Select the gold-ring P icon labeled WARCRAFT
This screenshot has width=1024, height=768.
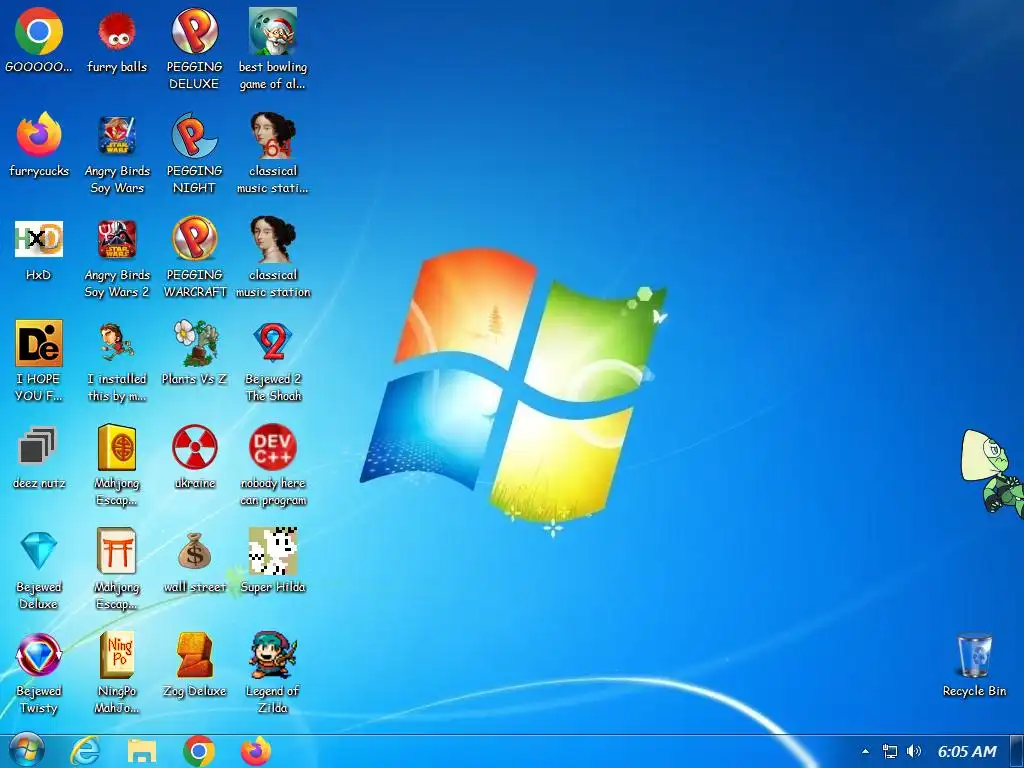tap(195, 238)
